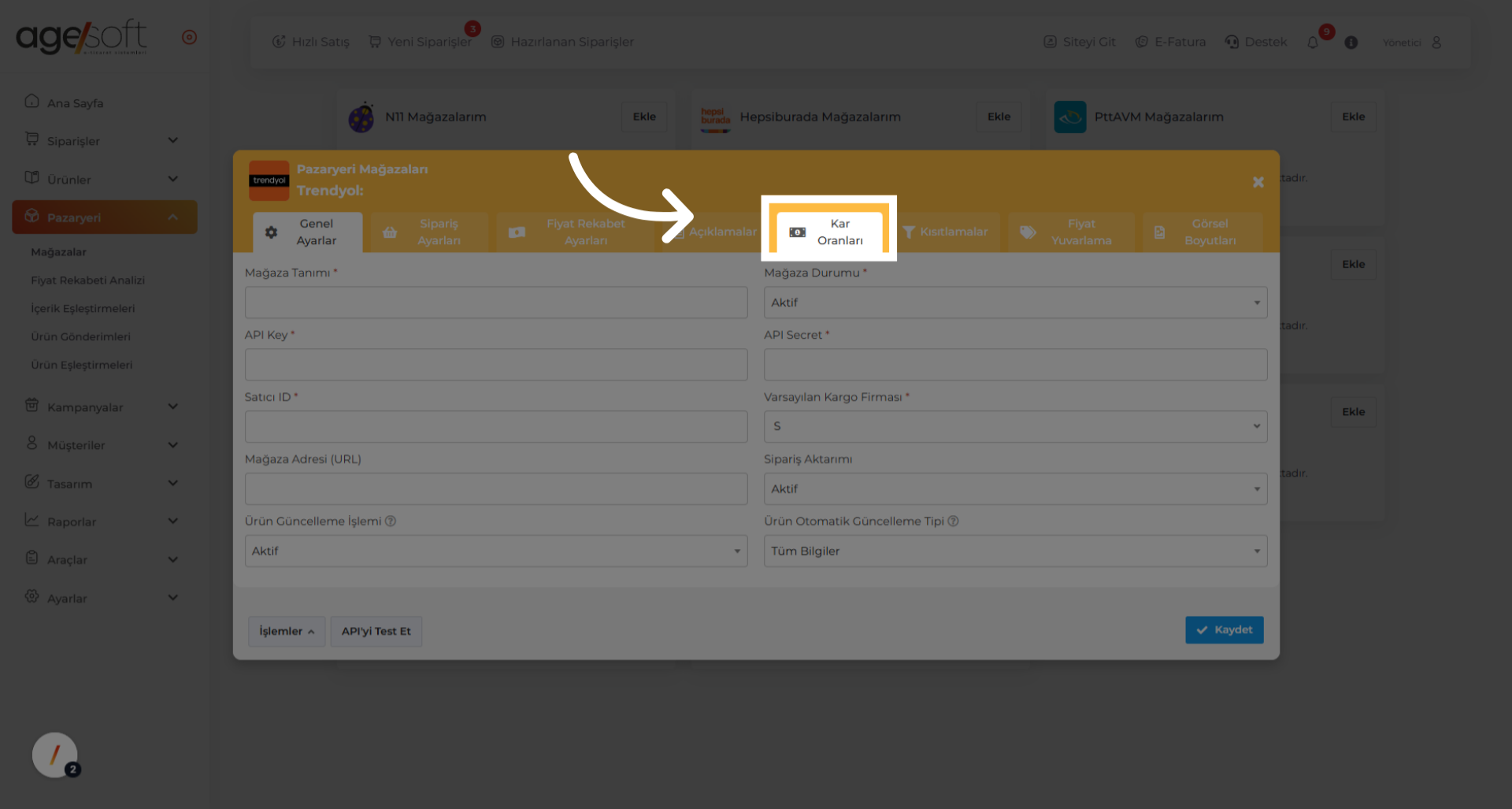The width and height of the screenshot is (1512, 809).
Task: Open Hızlı Satış from top bar
Action: pyautogui.click(x=310, y=42)
